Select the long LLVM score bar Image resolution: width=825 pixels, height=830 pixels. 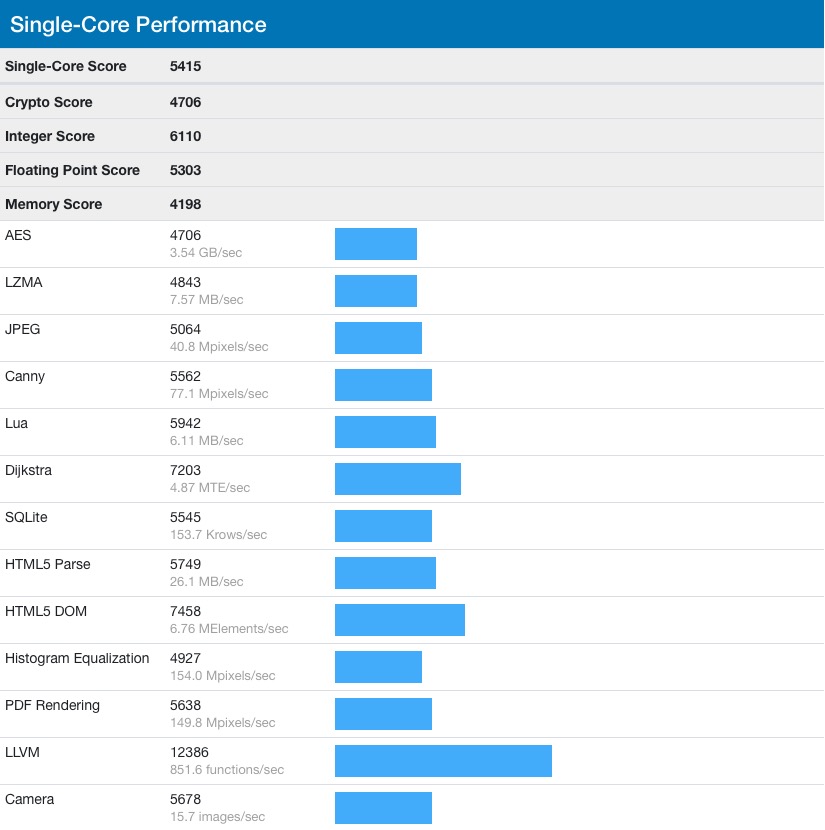click(x=443, y=761)
